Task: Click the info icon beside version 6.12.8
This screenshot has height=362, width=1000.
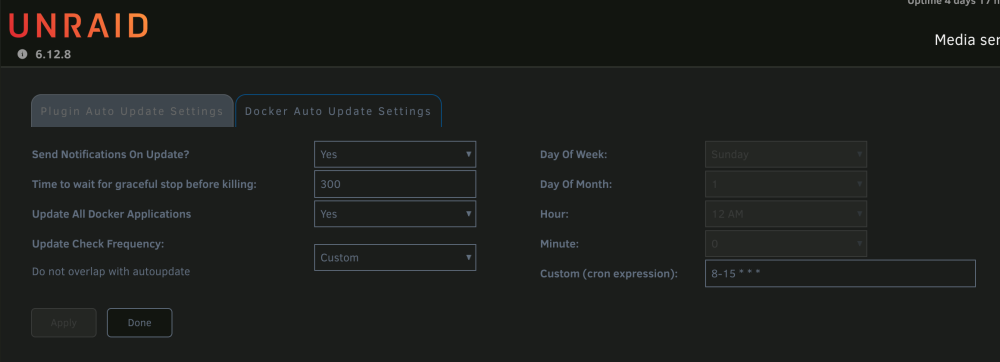Action: coord(22,54)
